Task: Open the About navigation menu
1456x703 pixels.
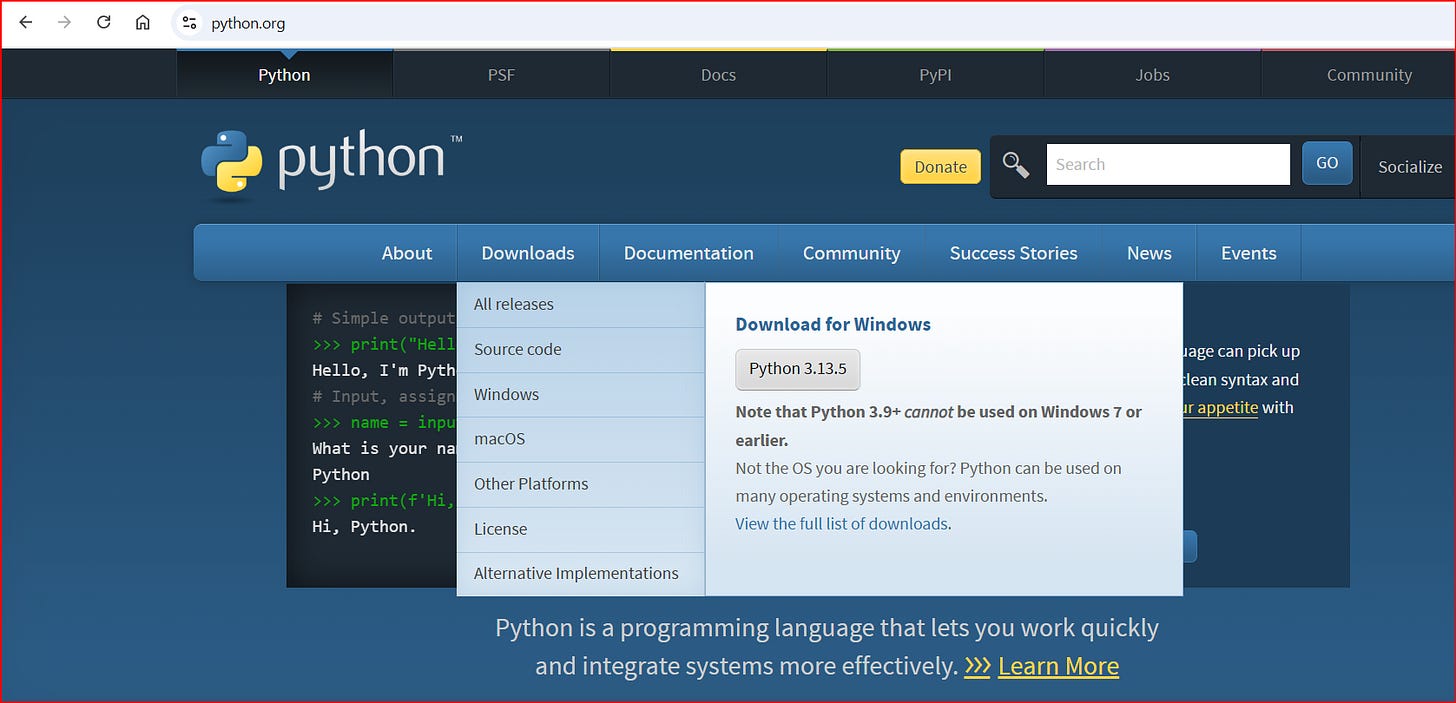Action: 407,253
